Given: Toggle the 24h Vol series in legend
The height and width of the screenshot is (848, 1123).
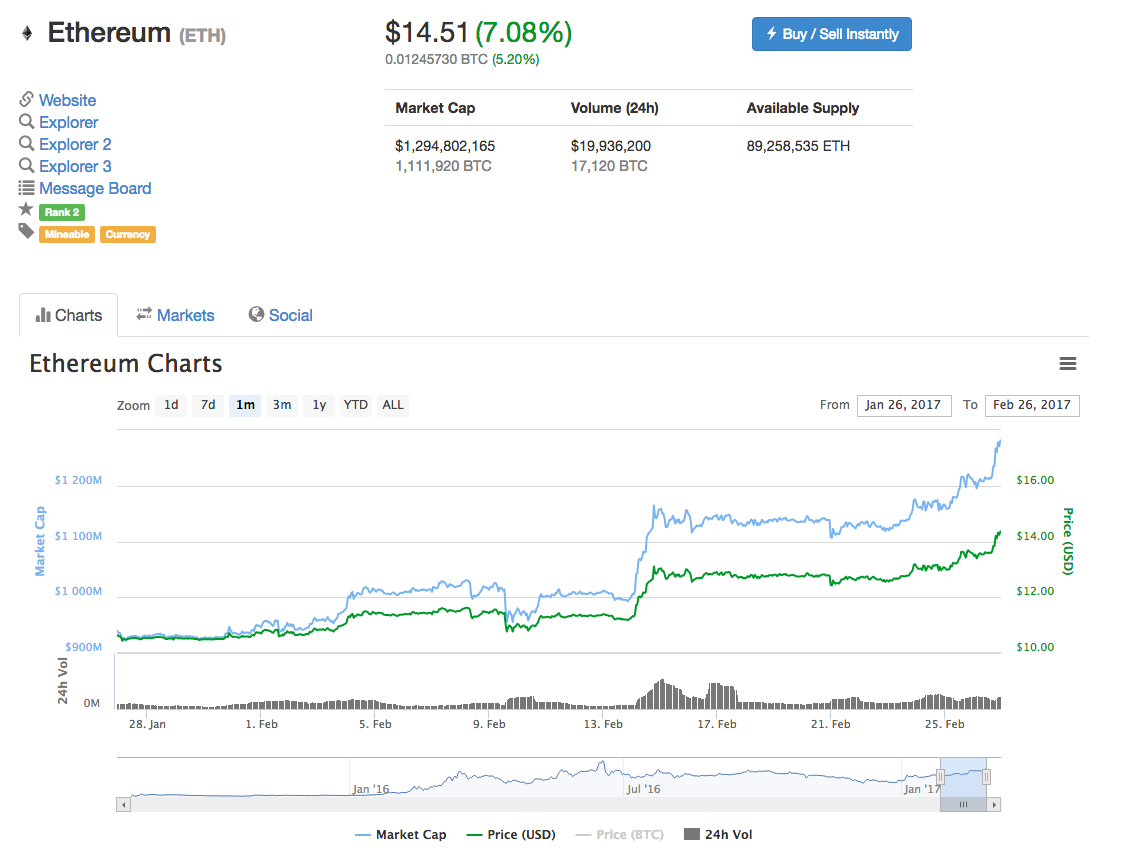Looking at the screenshot, I should (718, 834).
